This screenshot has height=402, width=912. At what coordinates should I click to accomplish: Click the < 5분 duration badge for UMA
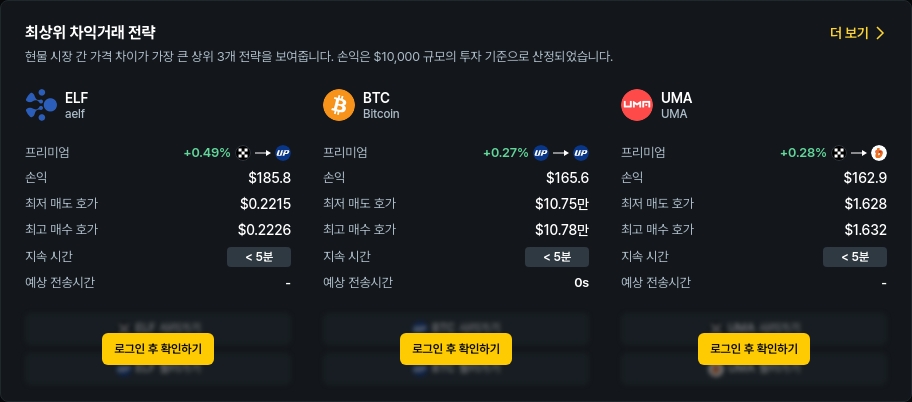click(x=854, y=257)
